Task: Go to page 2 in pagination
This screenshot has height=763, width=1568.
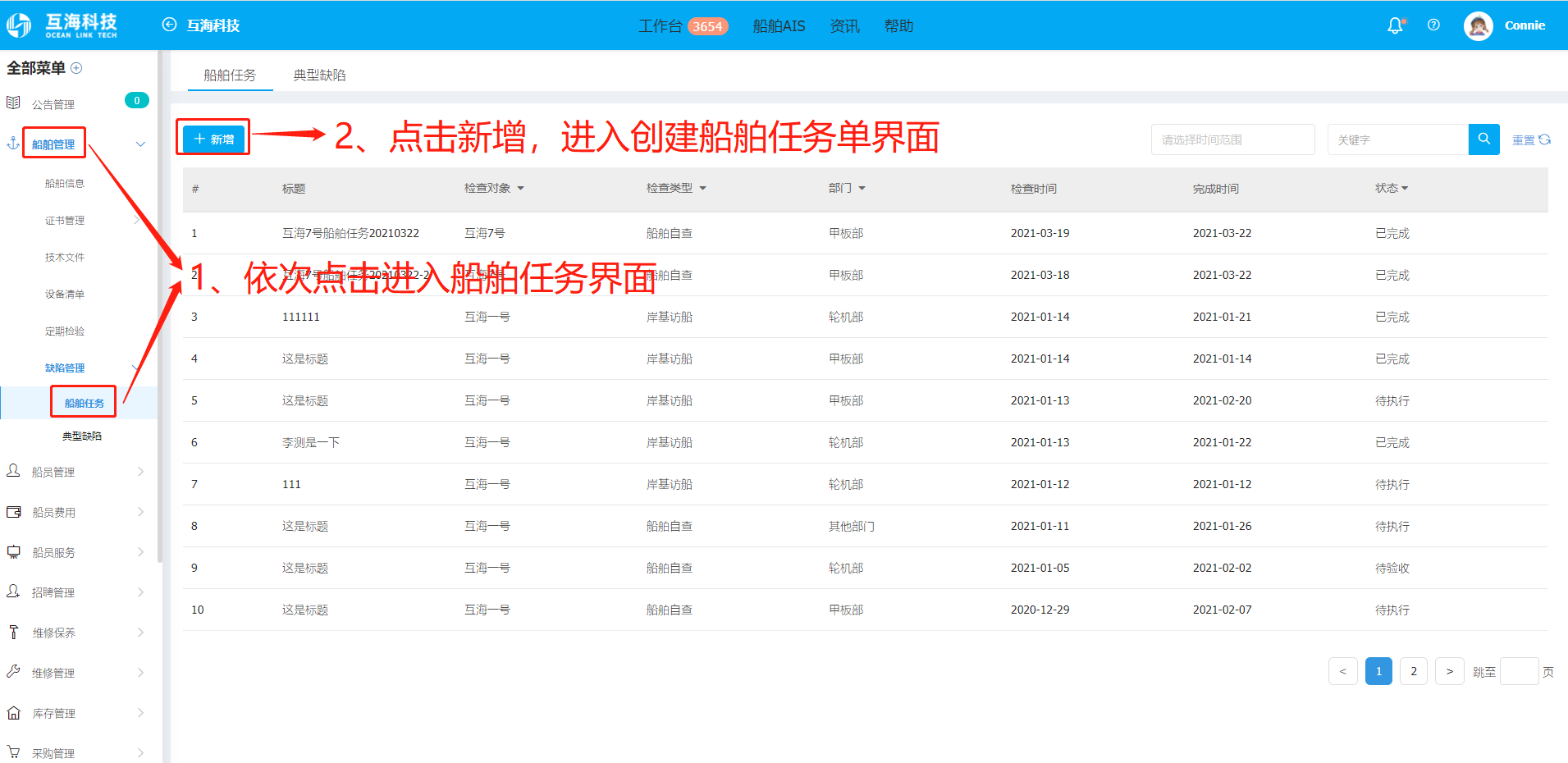Action: (x=1414, y=671)
